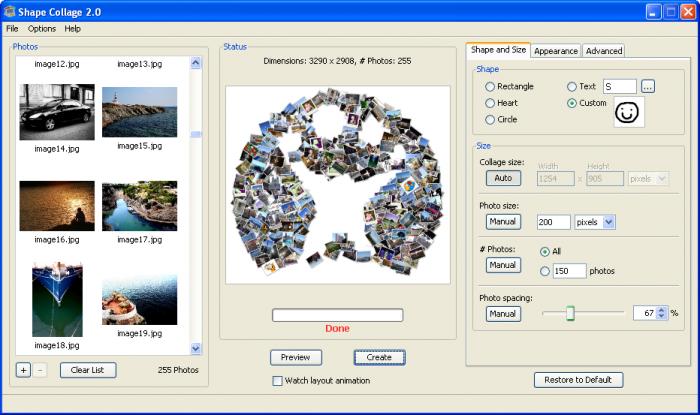Switch to the Appearance tab
Screen dimensions: 700x415
pos(555,51)
